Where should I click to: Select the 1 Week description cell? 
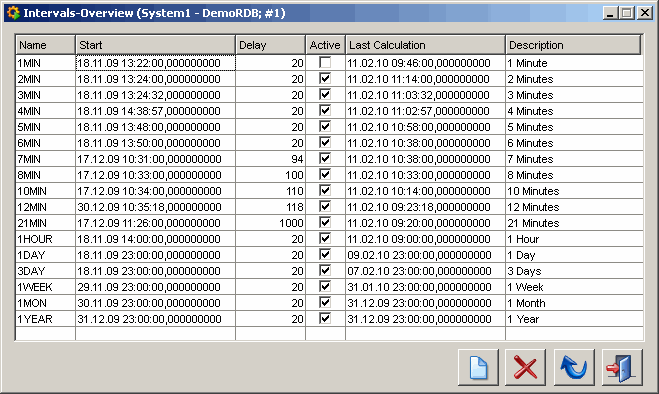pyautogui.click(x=574, y=287)
